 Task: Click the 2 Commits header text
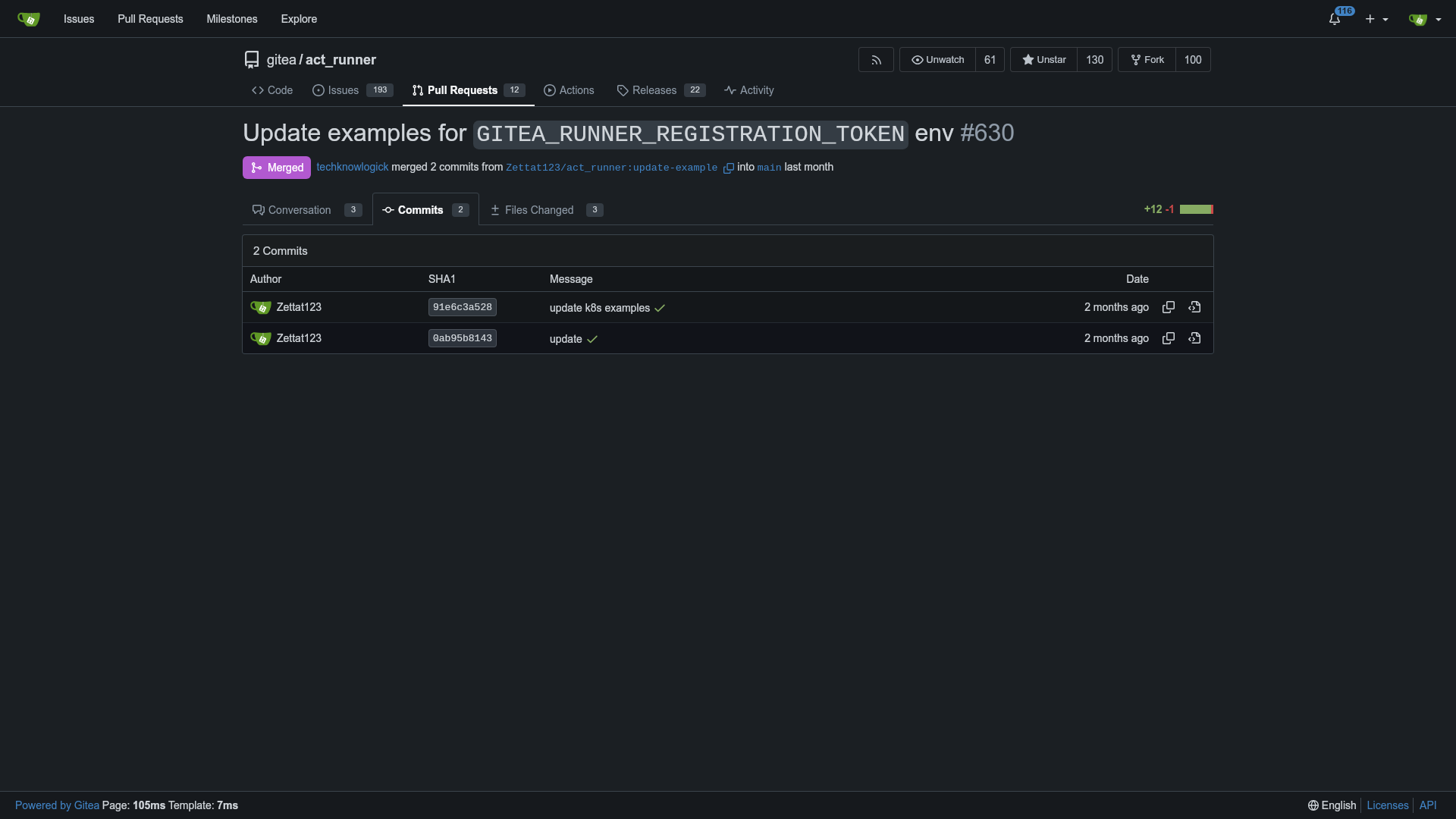pos(281,251)
